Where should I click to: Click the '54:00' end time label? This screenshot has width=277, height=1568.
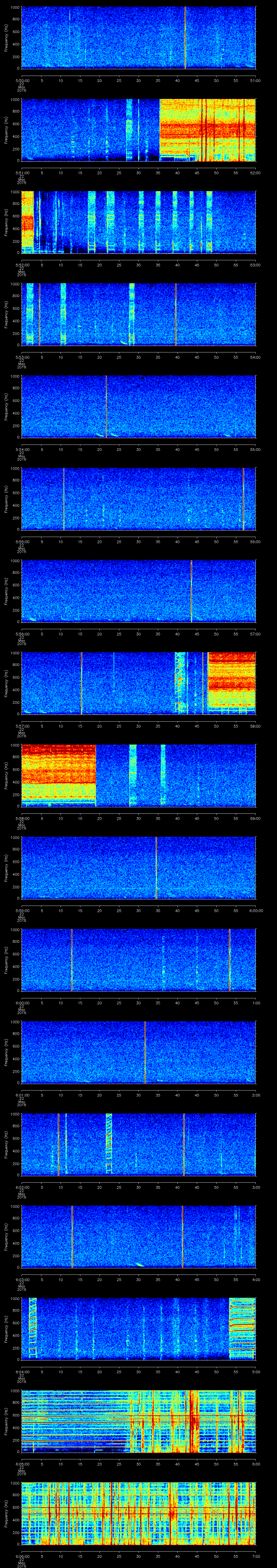[x=256, y=357]
